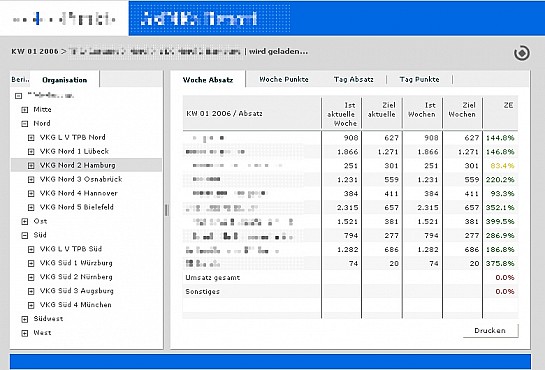This screenshot has height=370, width=545.
Task: Expand the VKG L V TPB Nord node
Action: tap(31, 138)
